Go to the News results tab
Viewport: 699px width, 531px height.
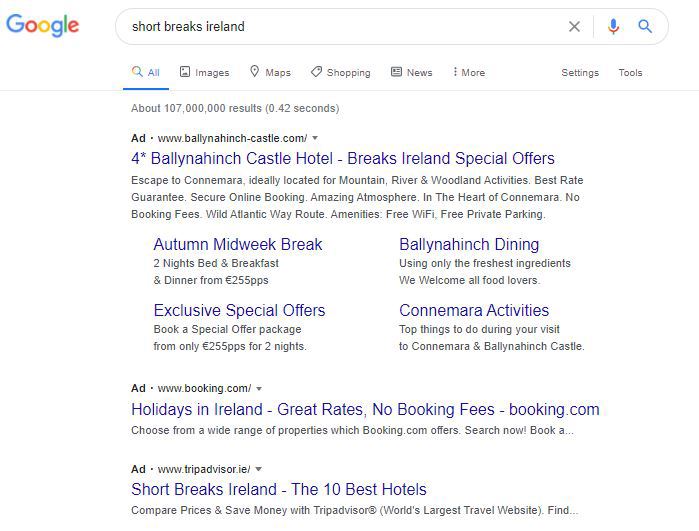[x=412, y=73]
